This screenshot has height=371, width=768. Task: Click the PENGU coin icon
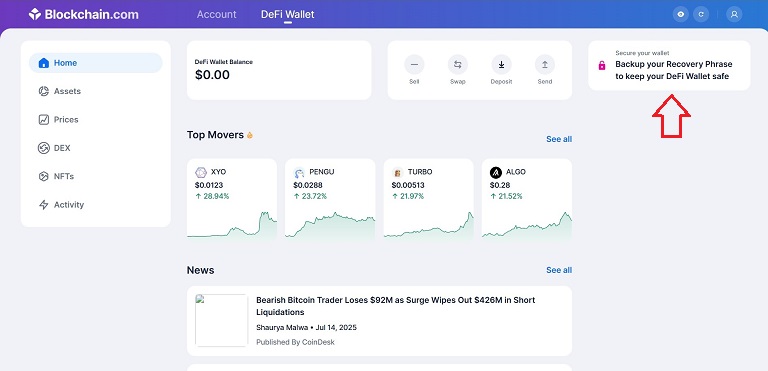coord(299,173)
